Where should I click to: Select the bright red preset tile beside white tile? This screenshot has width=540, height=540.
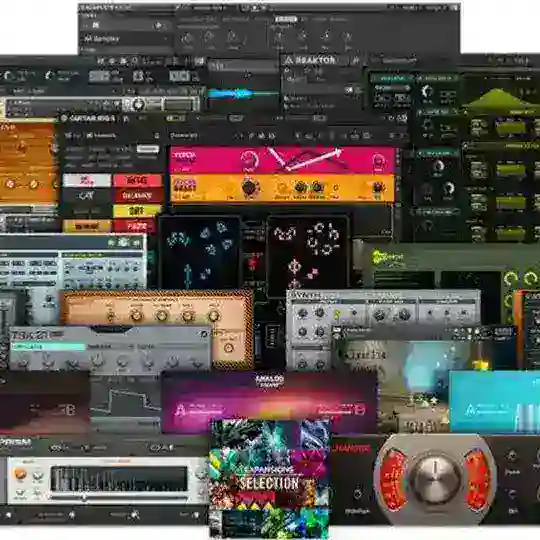137,180
